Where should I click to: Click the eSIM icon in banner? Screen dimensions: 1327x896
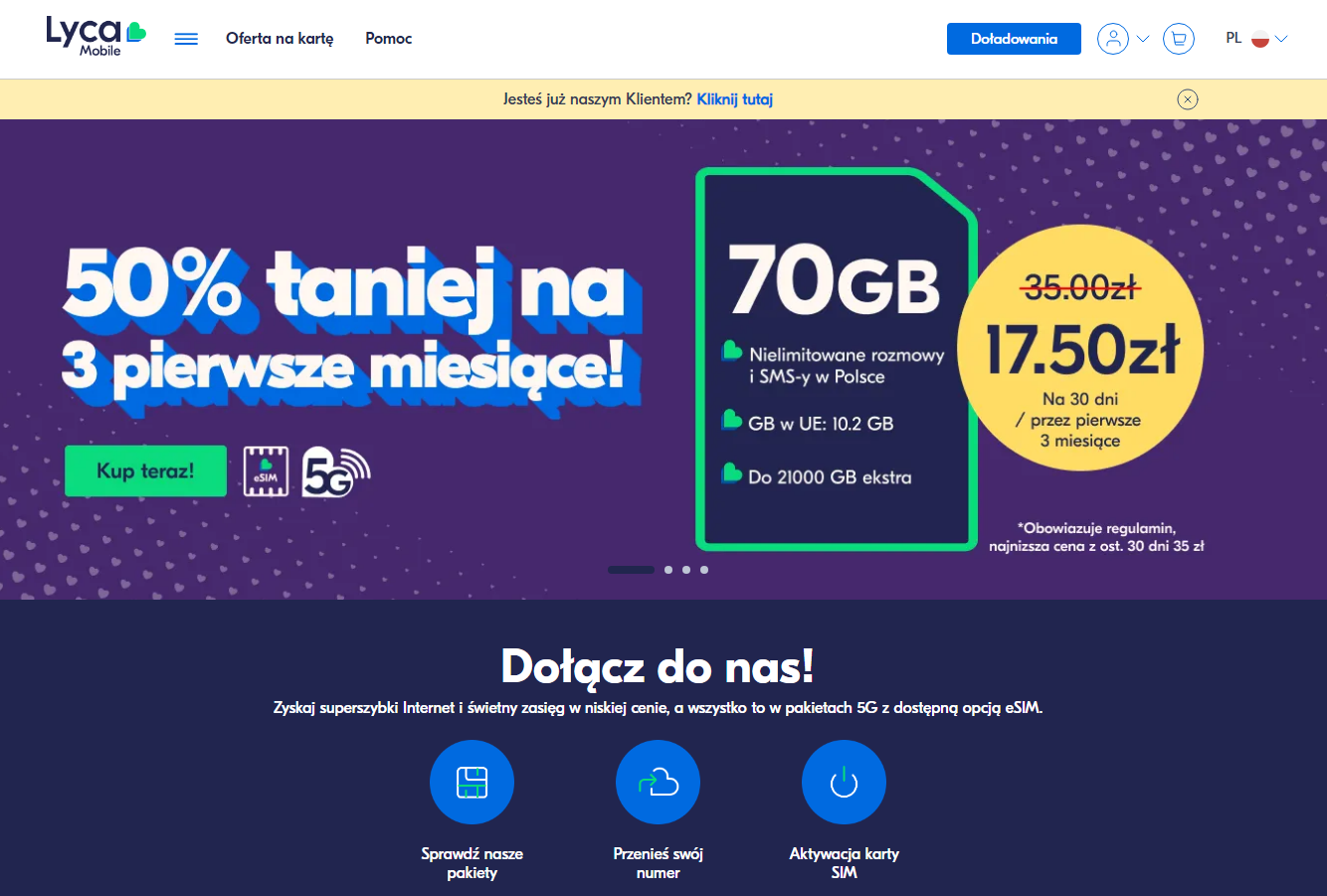pos(266,471)
